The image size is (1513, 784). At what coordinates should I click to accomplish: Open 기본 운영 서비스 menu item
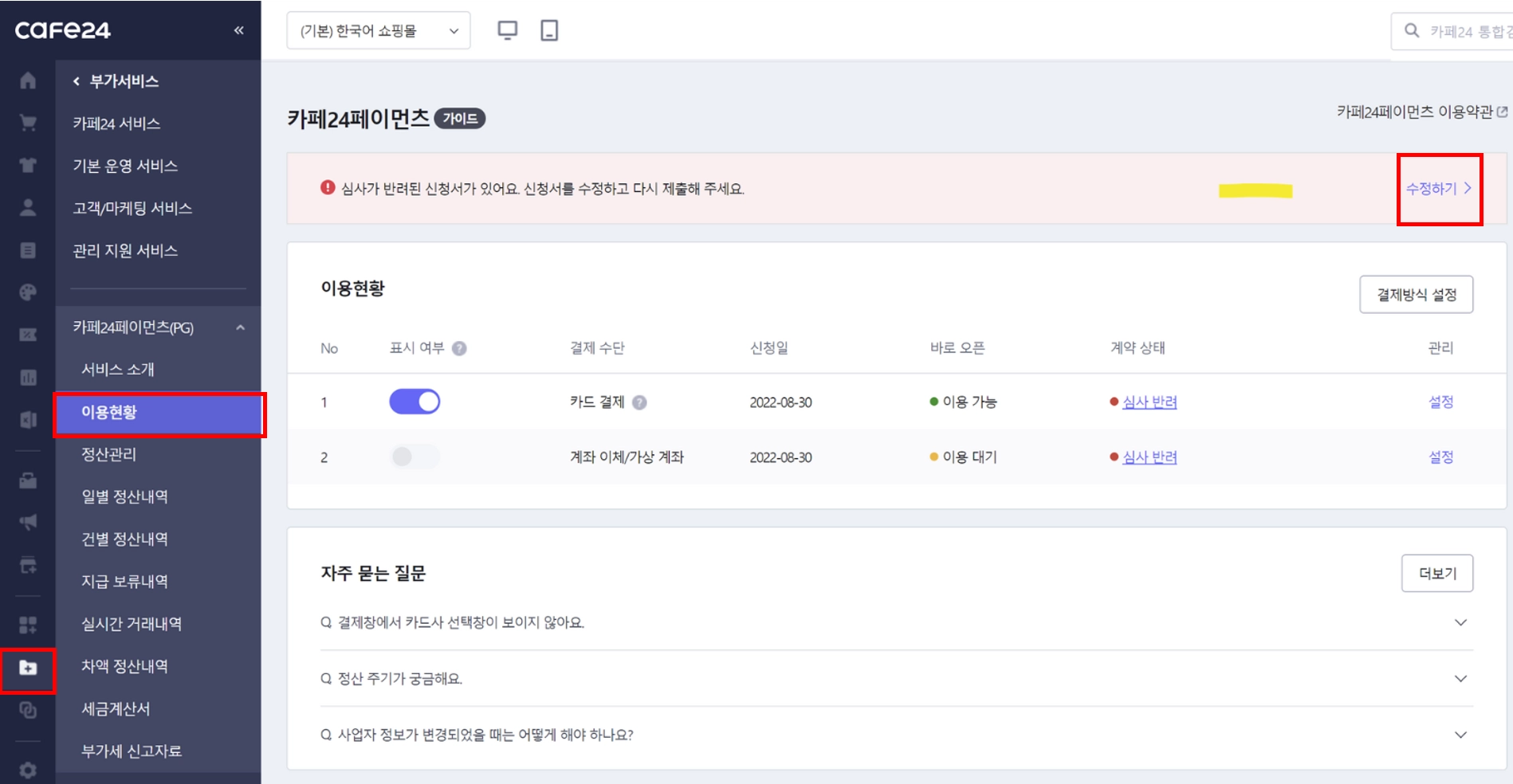pos(125,166)
